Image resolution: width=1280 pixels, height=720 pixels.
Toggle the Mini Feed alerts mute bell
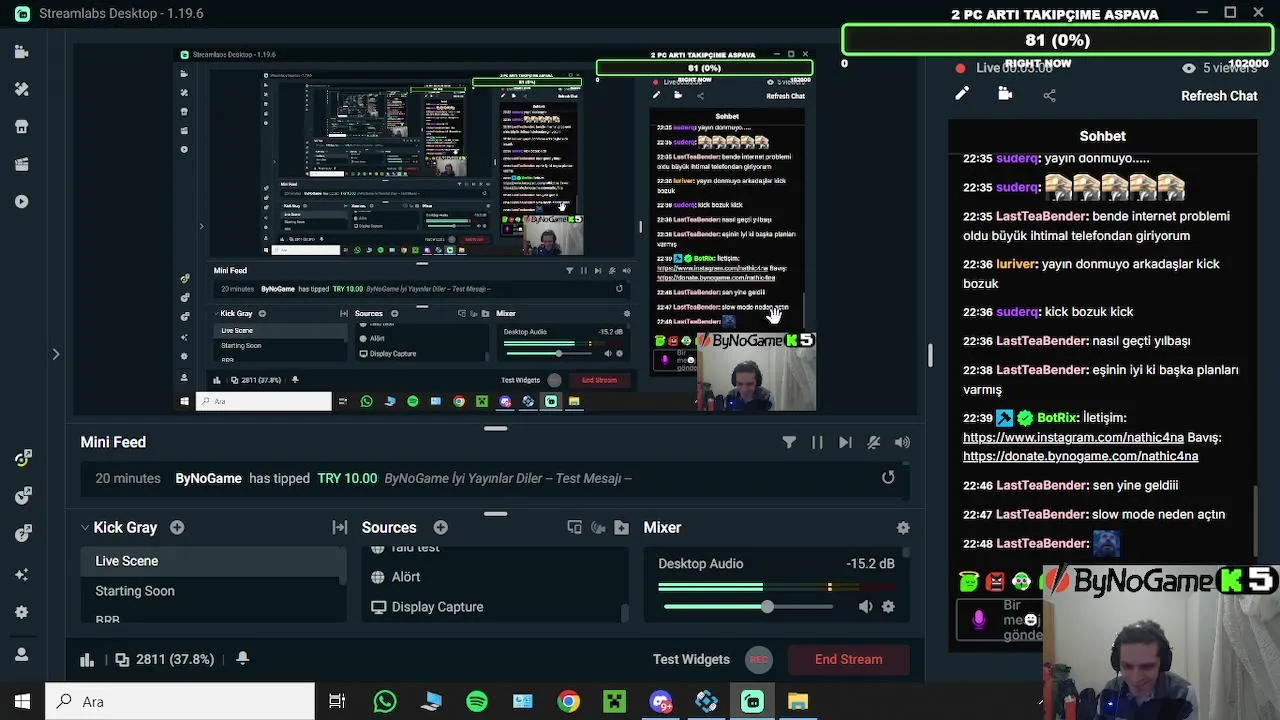pos(874,442)
